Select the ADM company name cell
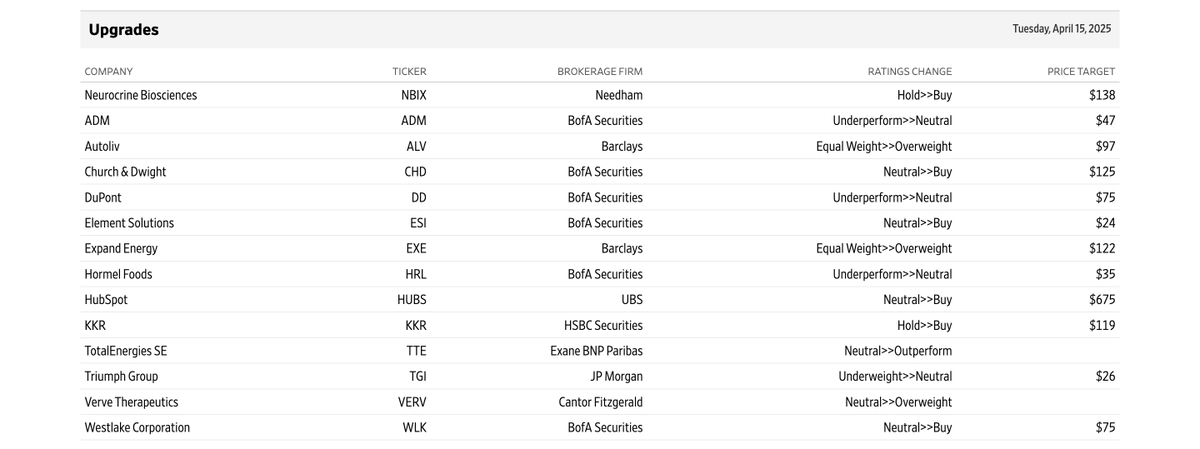Screen dimensions: 1200x449 coord(97,121)
